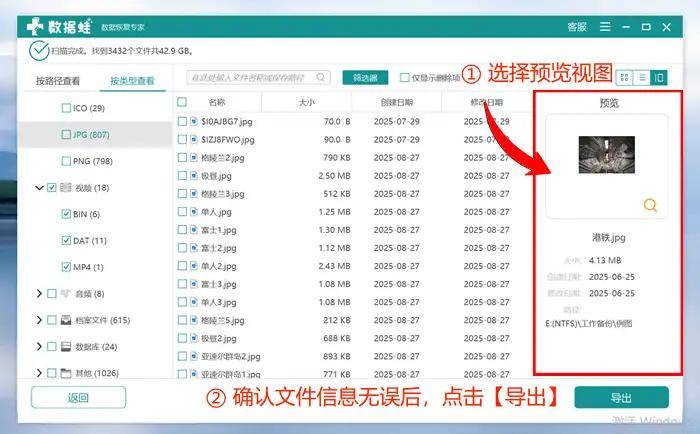Switch to list view icon

point(642,77)
